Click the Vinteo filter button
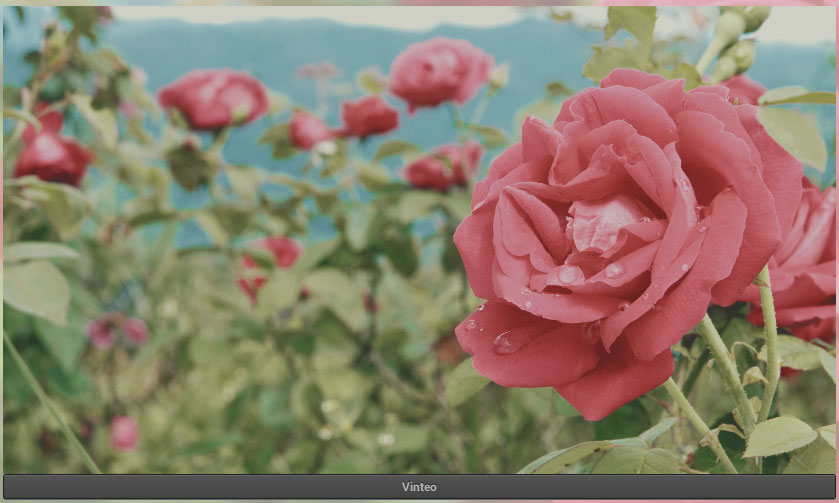 419,487
